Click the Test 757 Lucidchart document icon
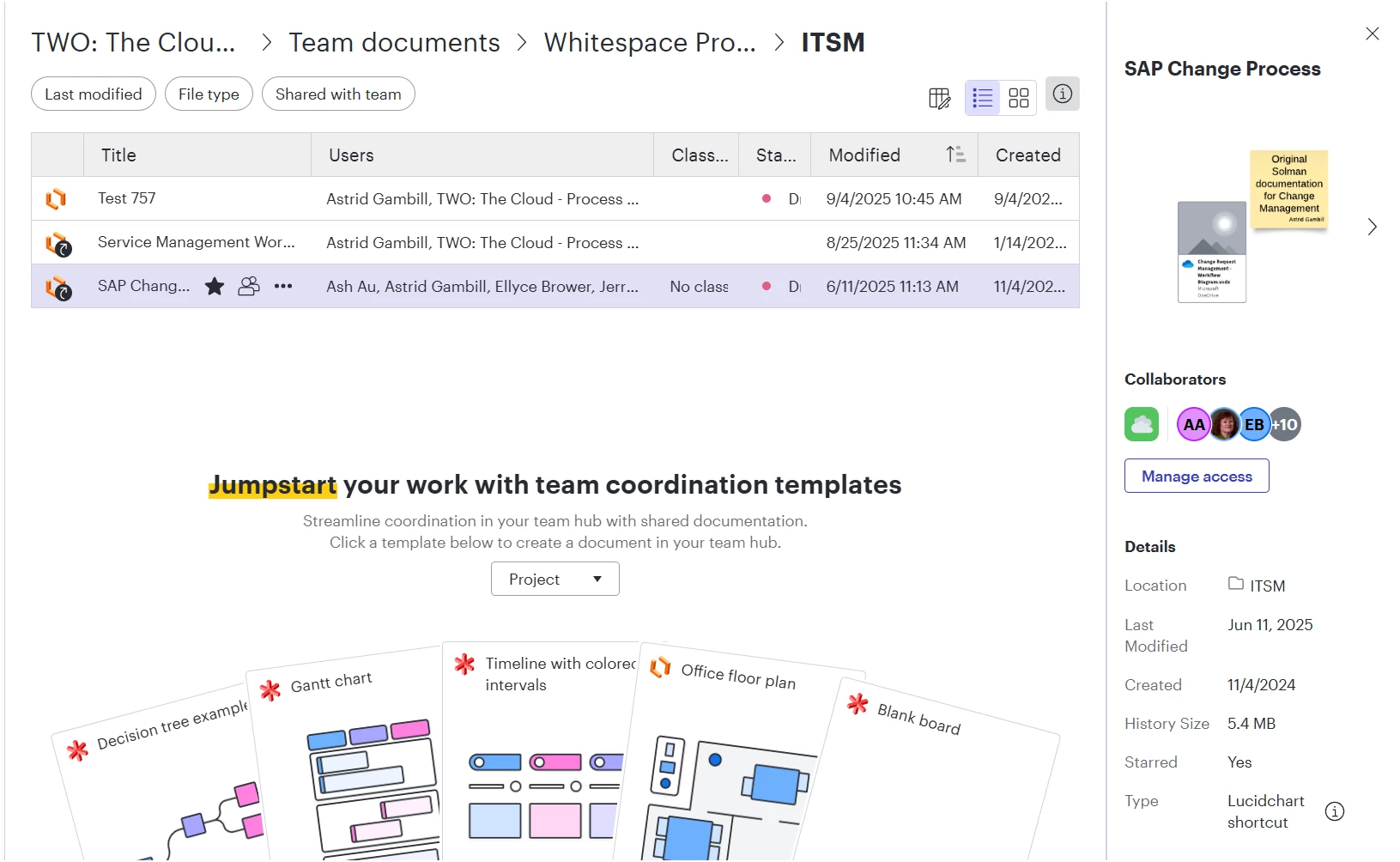1400x862 pixels. 57,199
